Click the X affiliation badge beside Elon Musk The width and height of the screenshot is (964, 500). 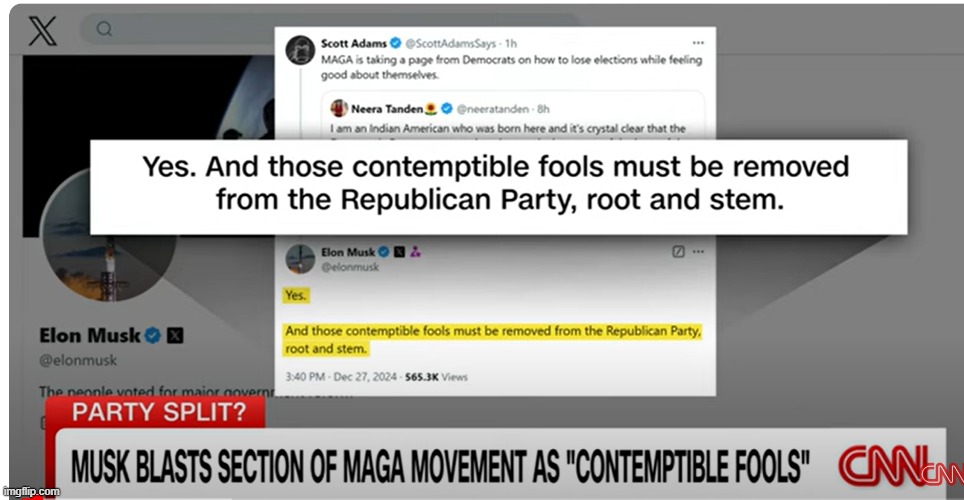coord(399,252)
